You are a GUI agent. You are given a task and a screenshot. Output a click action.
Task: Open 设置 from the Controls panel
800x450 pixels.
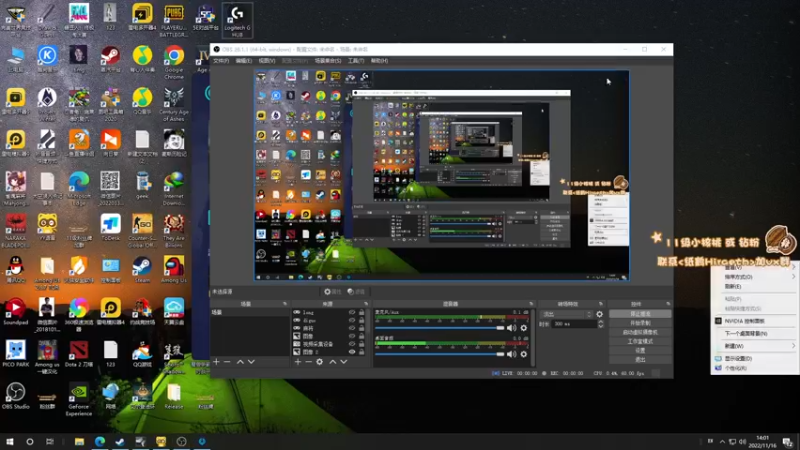tap(640, 351)
